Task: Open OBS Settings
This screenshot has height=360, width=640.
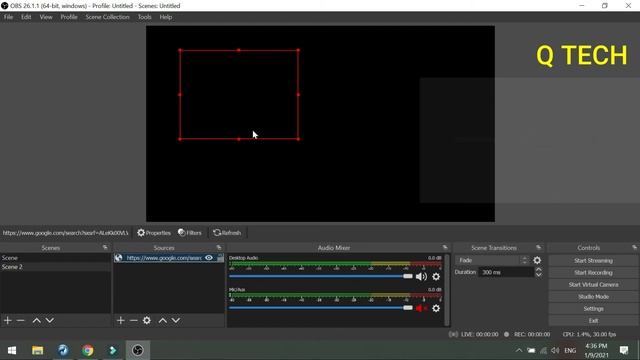Action: [x=593, y=309]
